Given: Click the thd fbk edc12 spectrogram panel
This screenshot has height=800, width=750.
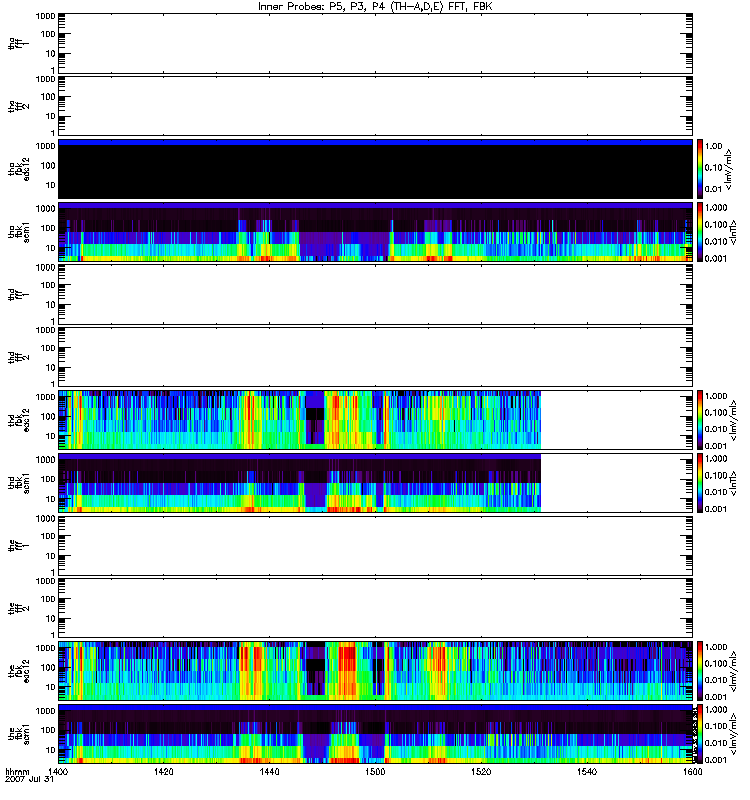Looking at the screenshot, I should (375, 420).
